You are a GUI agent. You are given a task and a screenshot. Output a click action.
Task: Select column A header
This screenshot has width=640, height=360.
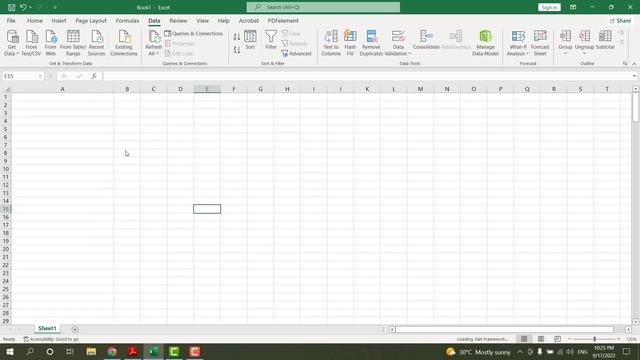tap(62, 89)
